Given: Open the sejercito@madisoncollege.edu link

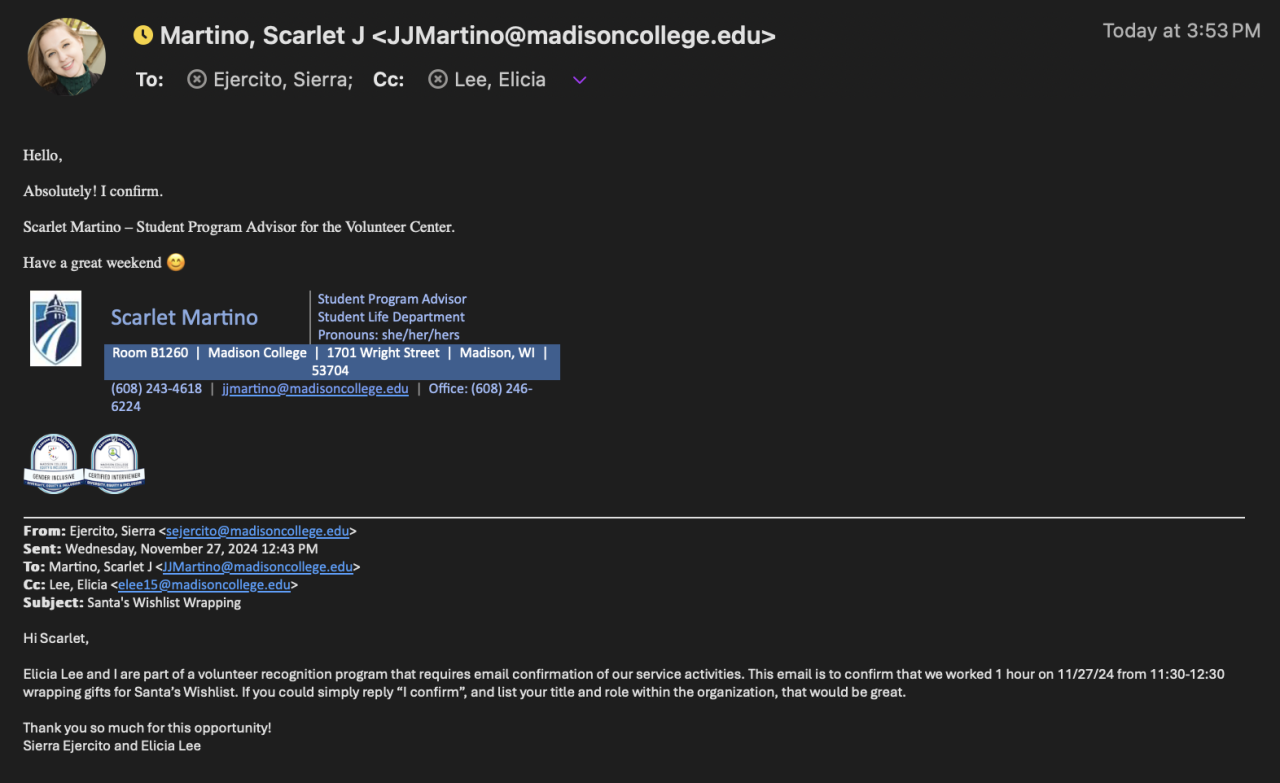Looking at the screenshot, I should click(x=257, y=531).
